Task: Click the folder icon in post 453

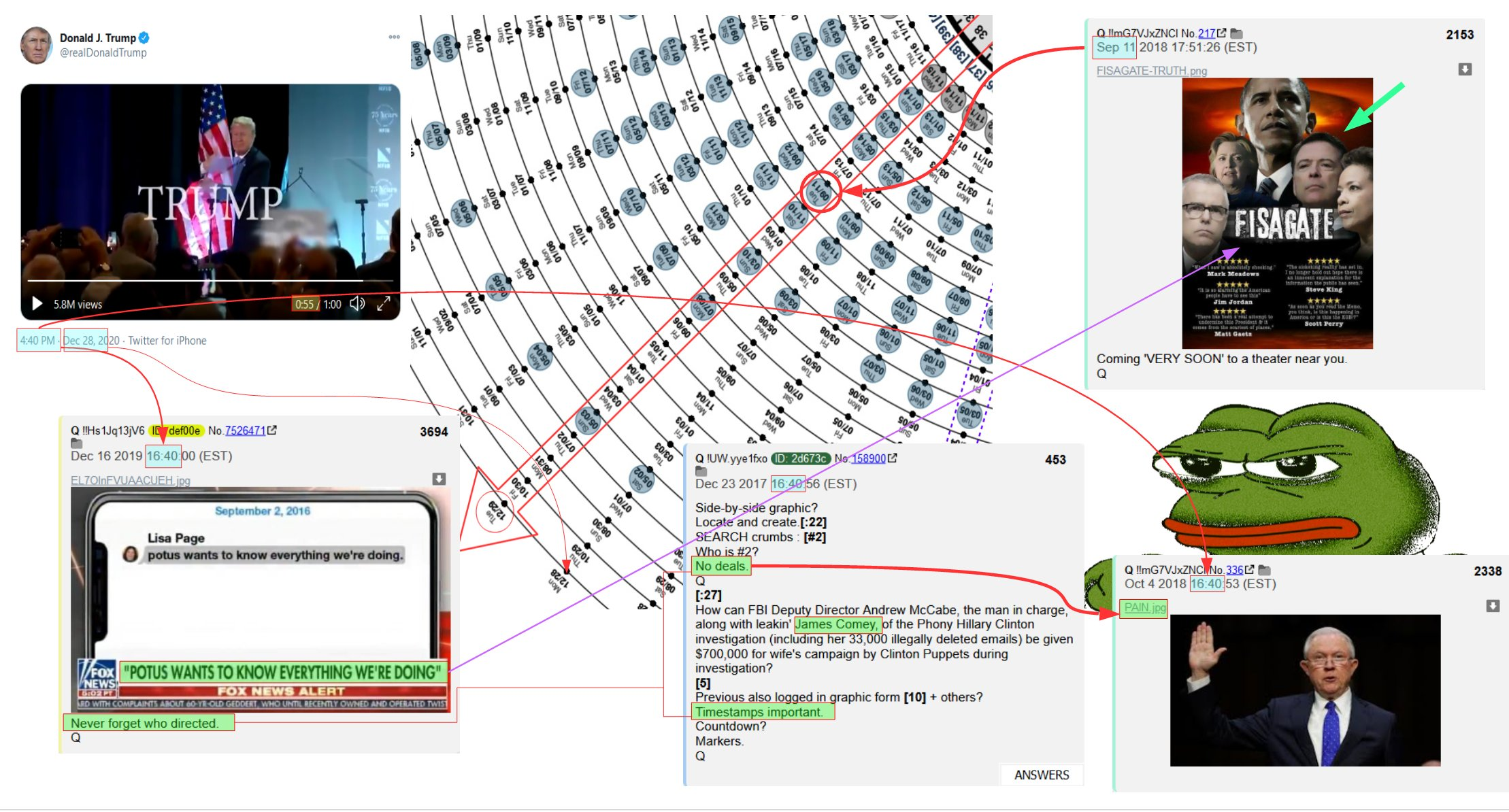Action: [701, 471]
